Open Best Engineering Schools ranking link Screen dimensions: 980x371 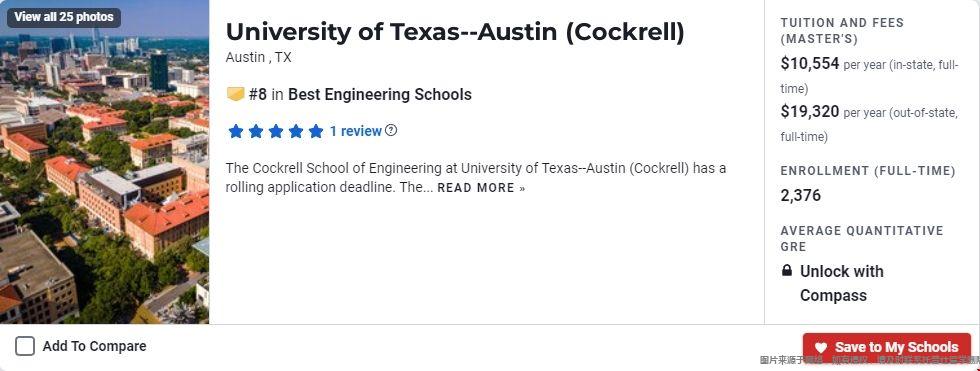click(380, 95)
